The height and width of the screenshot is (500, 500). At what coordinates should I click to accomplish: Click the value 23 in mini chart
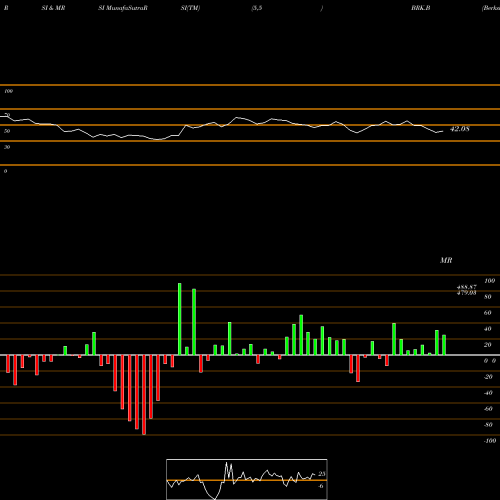click(x=321, y=474)
